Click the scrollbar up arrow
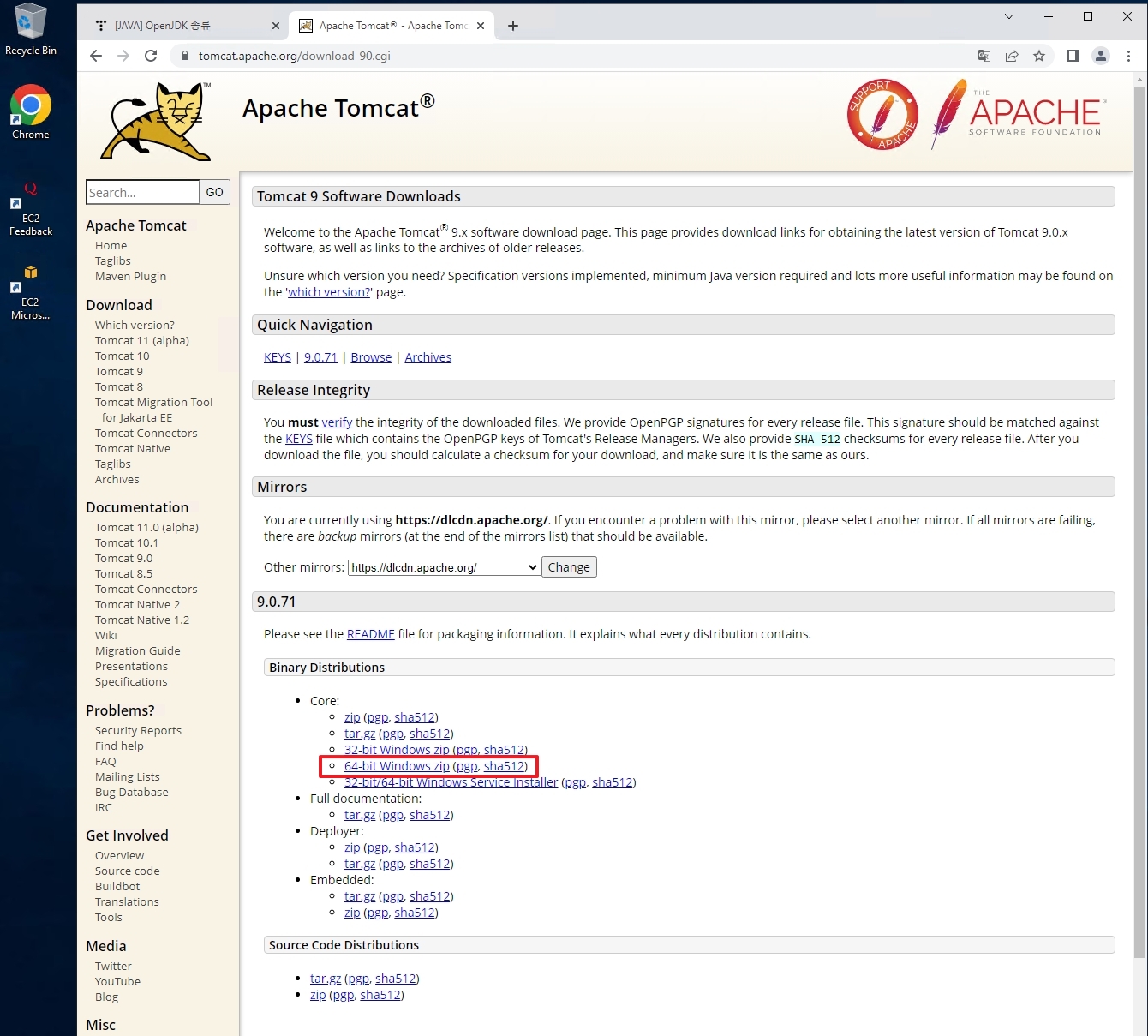The width and height of the screenshot is (1148, 1036). click(1139, 80)
